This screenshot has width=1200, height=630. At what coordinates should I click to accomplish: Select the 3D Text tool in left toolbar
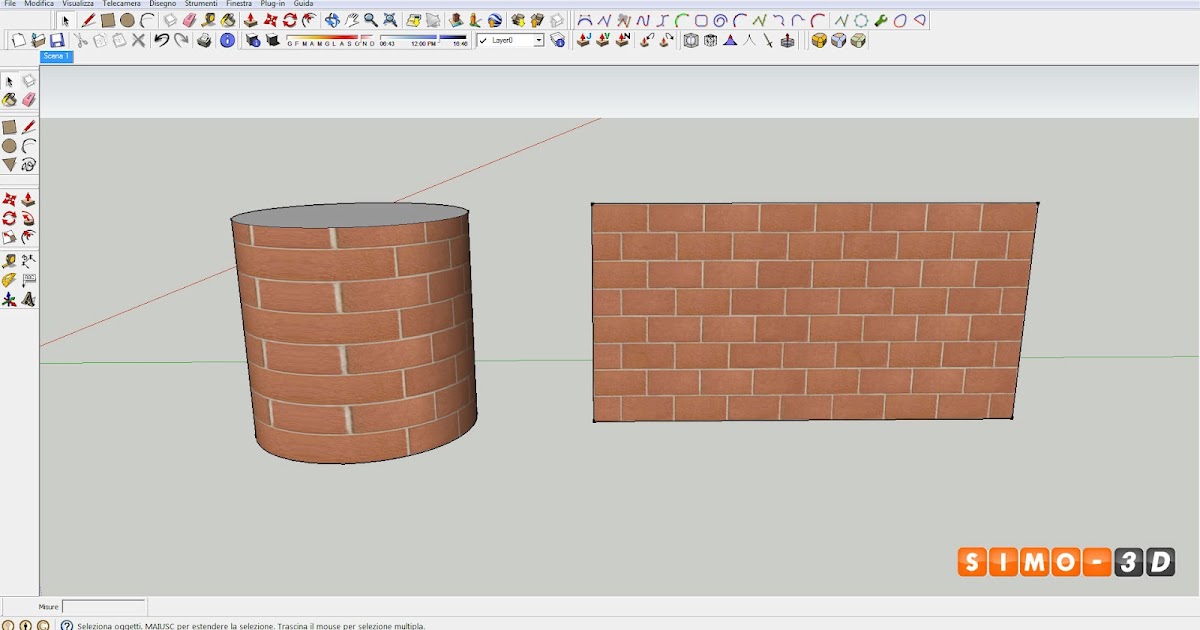(28, 299)
